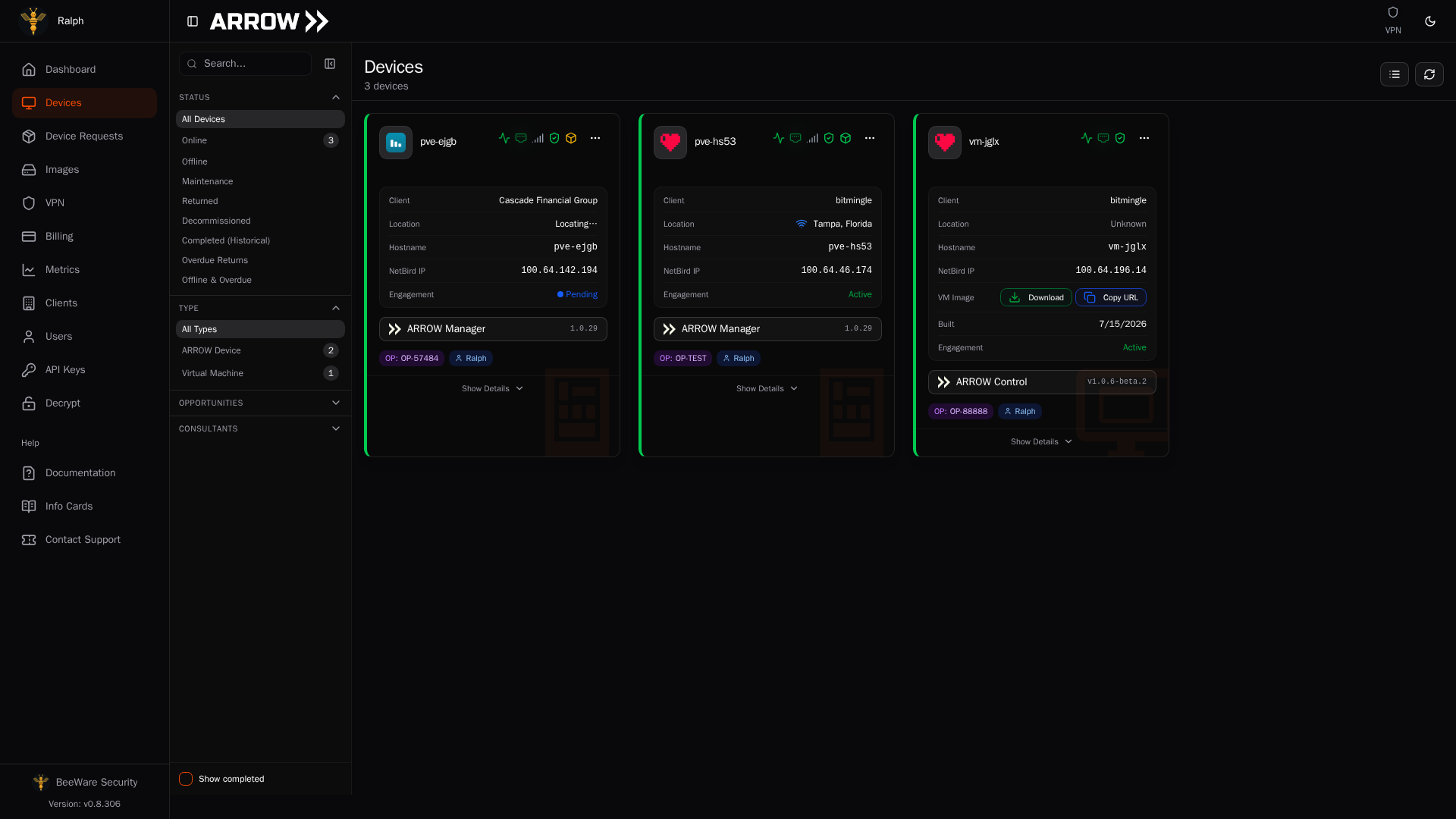Open ARROW Control on vm-jglx
Viewport: 1456px width, 819px height.
click(x=1042, y=382)
